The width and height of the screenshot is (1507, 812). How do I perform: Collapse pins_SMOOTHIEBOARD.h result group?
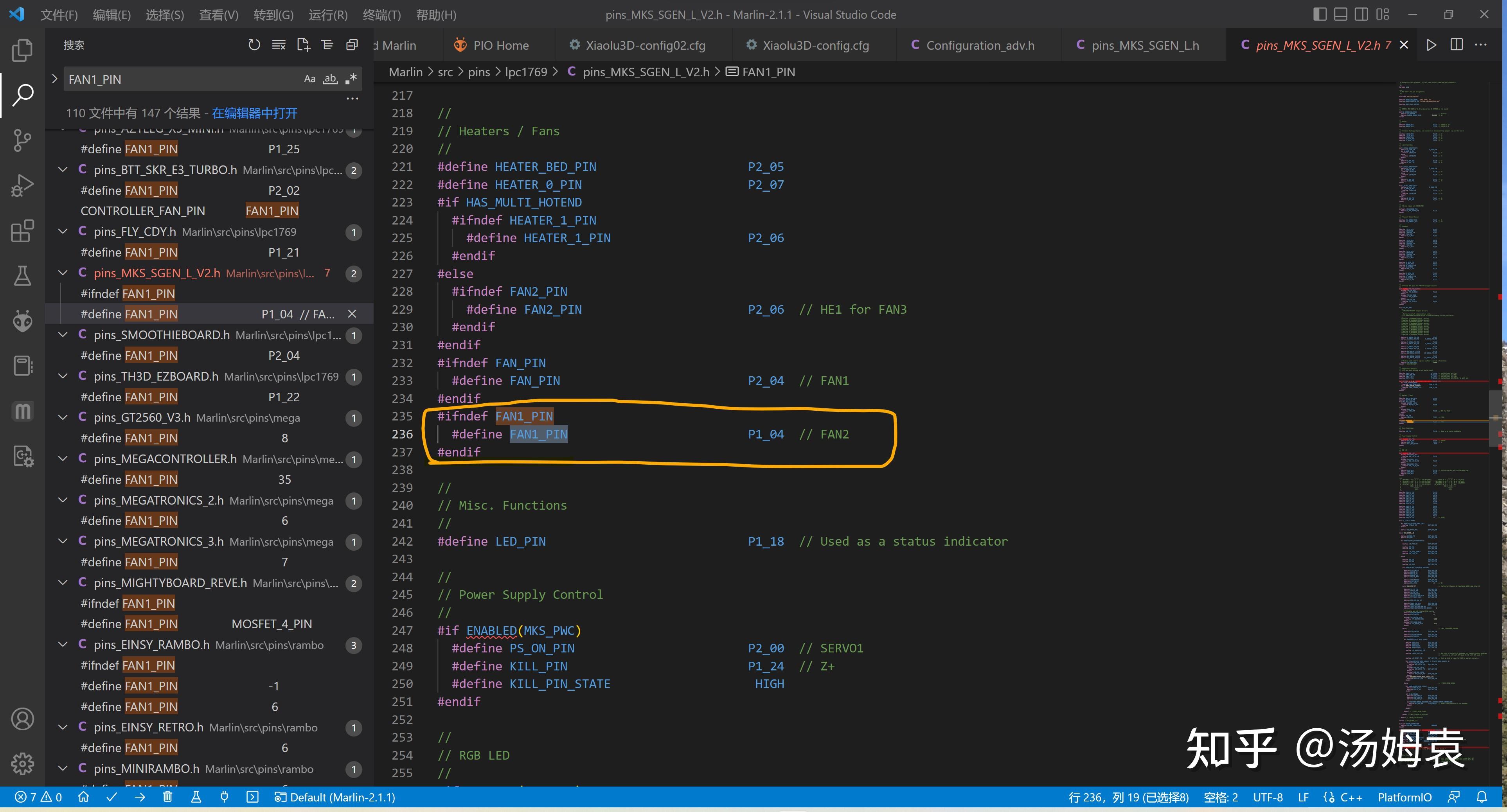coord(63,335)
